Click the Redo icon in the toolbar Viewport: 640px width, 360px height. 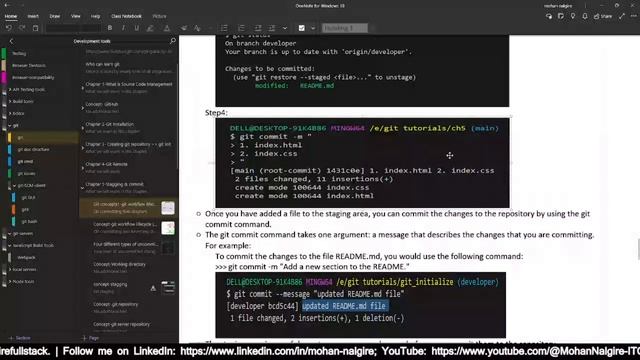(22, 28)
